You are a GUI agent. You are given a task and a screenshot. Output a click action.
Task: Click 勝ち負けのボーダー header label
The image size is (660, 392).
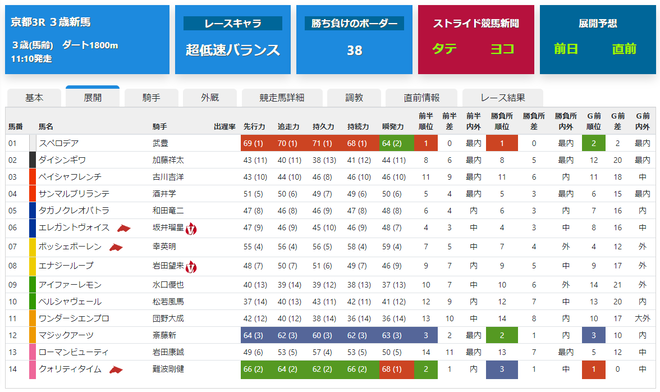pos(354,24)
